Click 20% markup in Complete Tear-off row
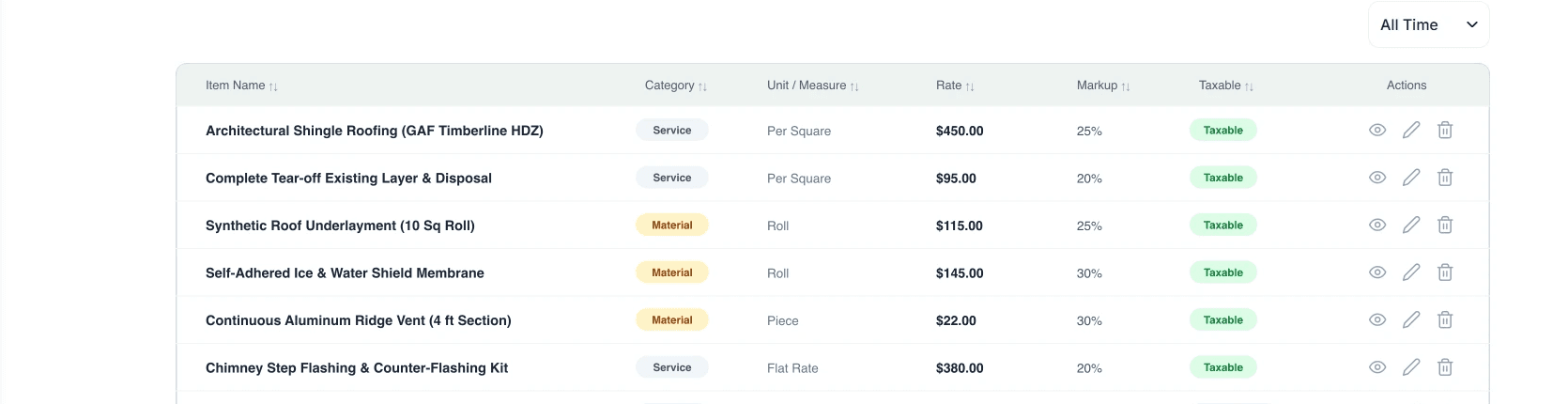Image resolution: width=1568 pixels, height=404 pixels. 1089,178
